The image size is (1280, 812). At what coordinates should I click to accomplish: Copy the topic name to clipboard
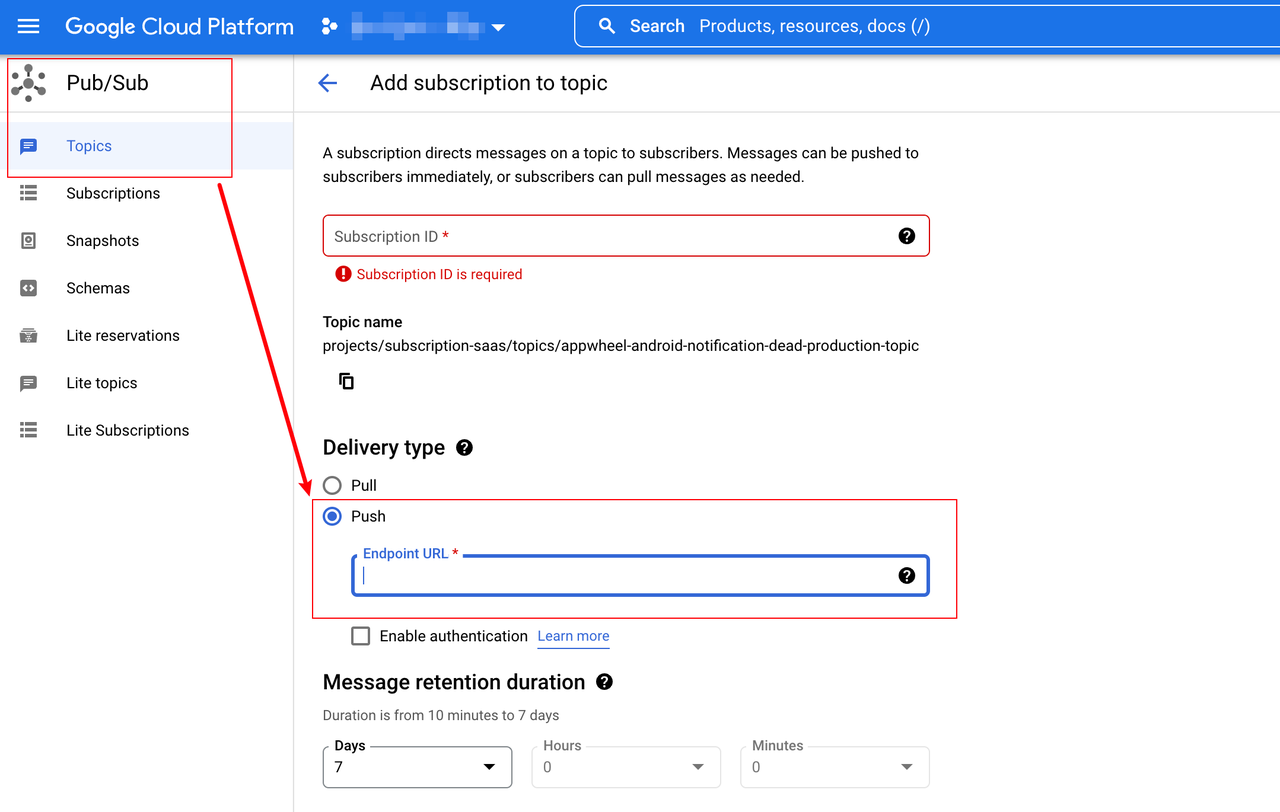344,381
